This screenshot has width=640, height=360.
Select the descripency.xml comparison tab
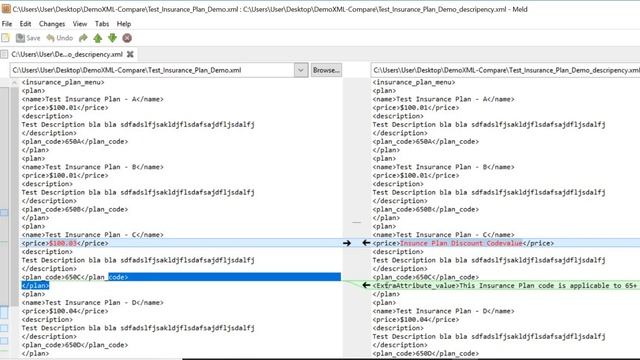(67, 54)
